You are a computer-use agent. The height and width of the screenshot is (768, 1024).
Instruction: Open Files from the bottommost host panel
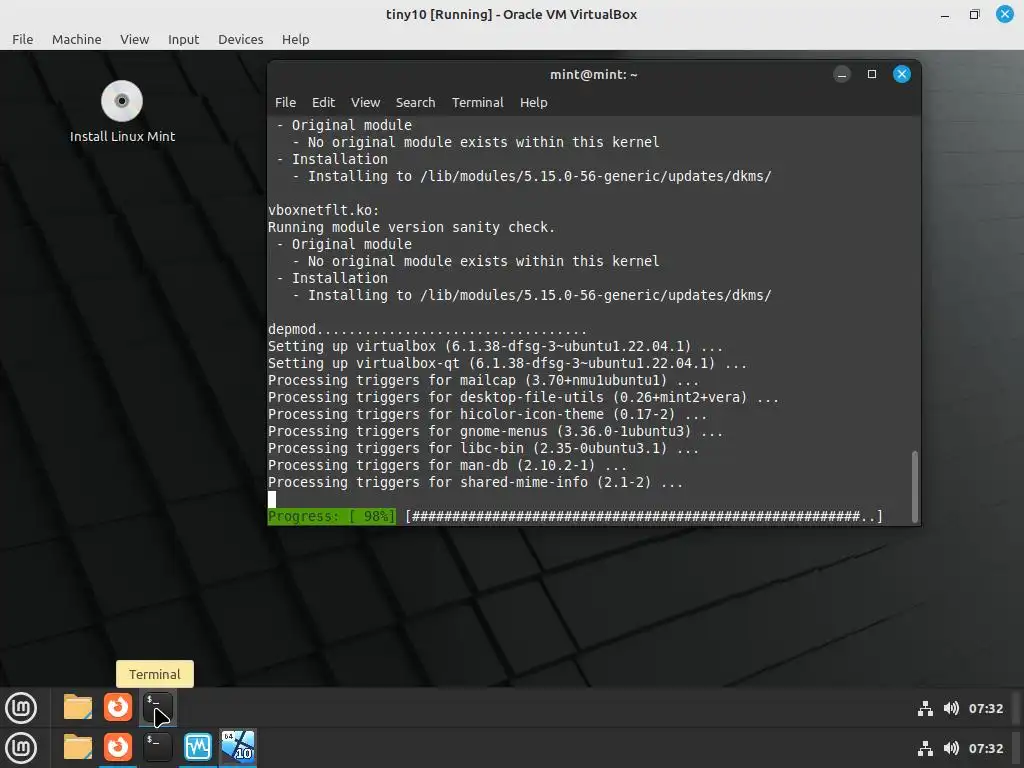coord(78,747)
